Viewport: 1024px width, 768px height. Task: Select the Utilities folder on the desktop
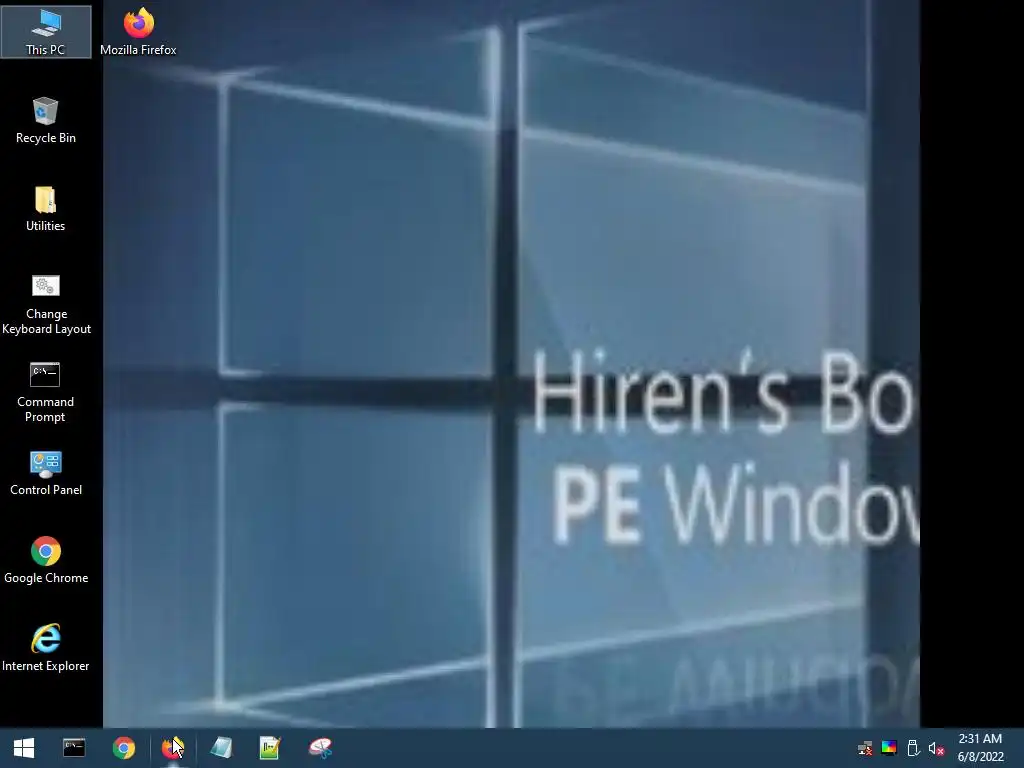[x=46, y=208]
